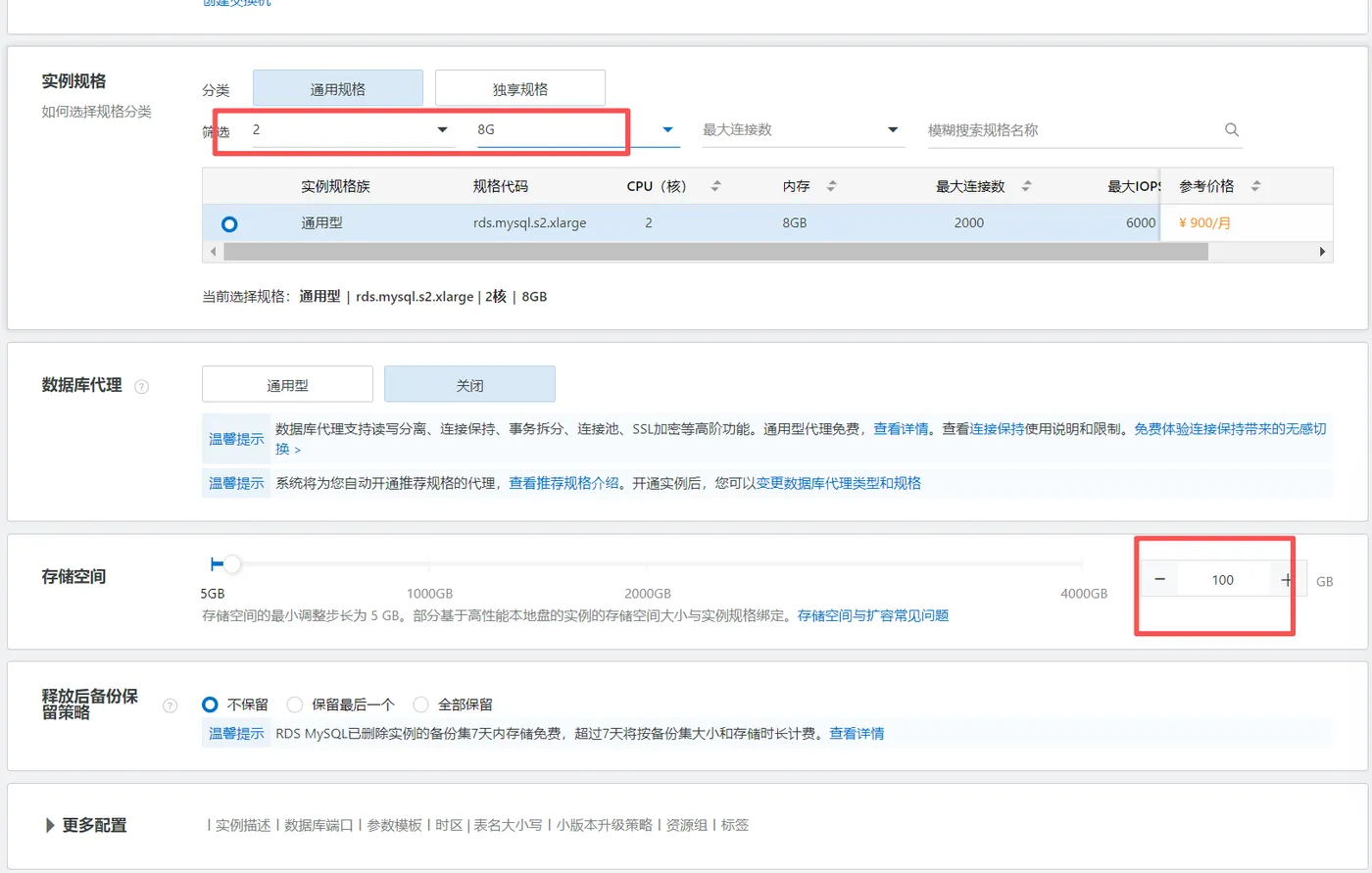The image size is (1372, 873).
Task: Click 时区 in the 更多配置 list
Action: 449,825
